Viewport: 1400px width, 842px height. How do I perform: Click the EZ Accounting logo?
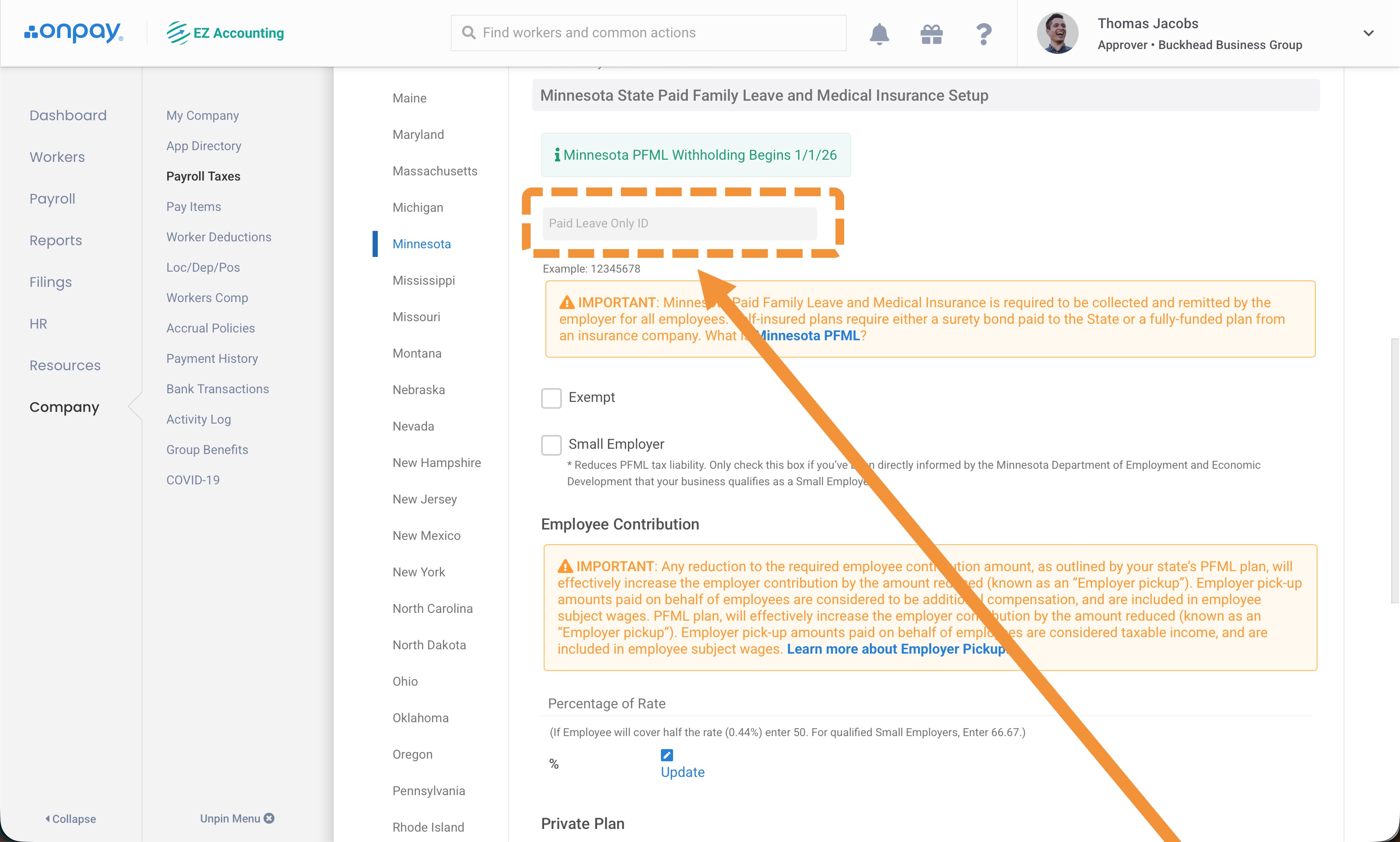[x=225, y=33]
